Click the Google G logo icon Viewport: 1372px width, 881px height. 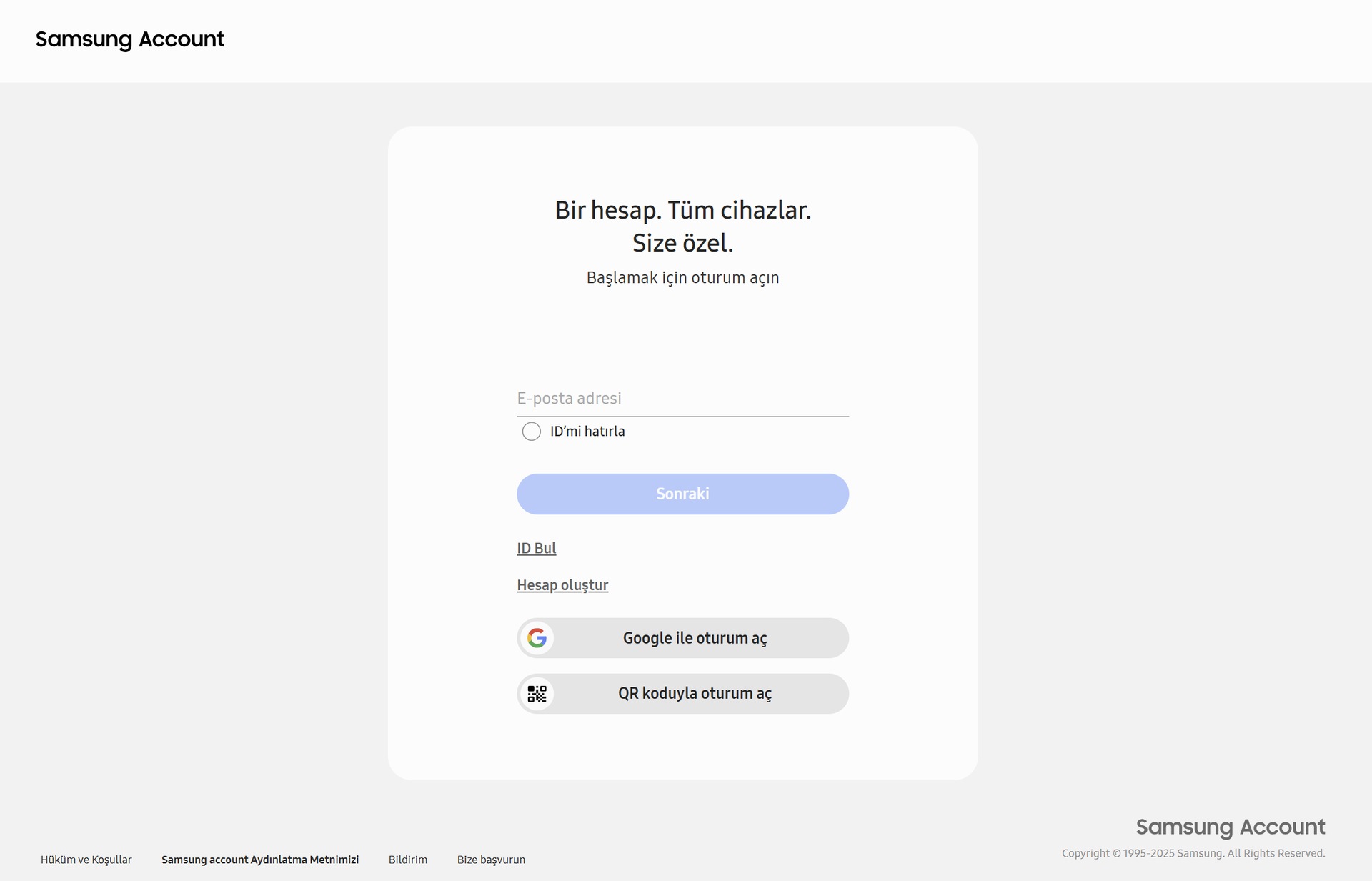pyautogui.click(x=537, y=637)
